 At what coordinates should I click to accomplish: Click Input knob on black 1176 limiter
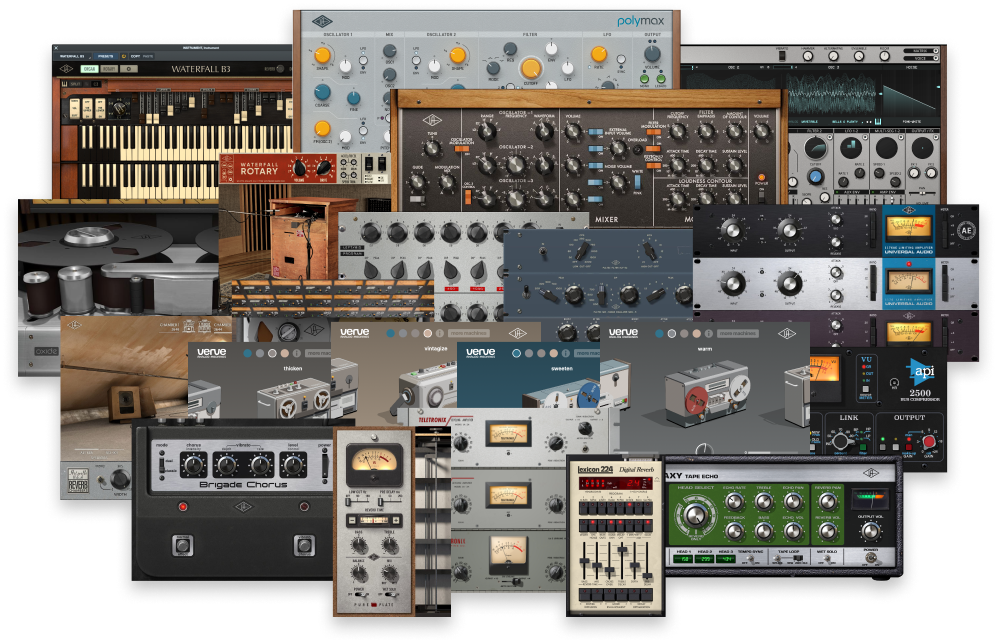pyautogui.click(x=732, y=230)
